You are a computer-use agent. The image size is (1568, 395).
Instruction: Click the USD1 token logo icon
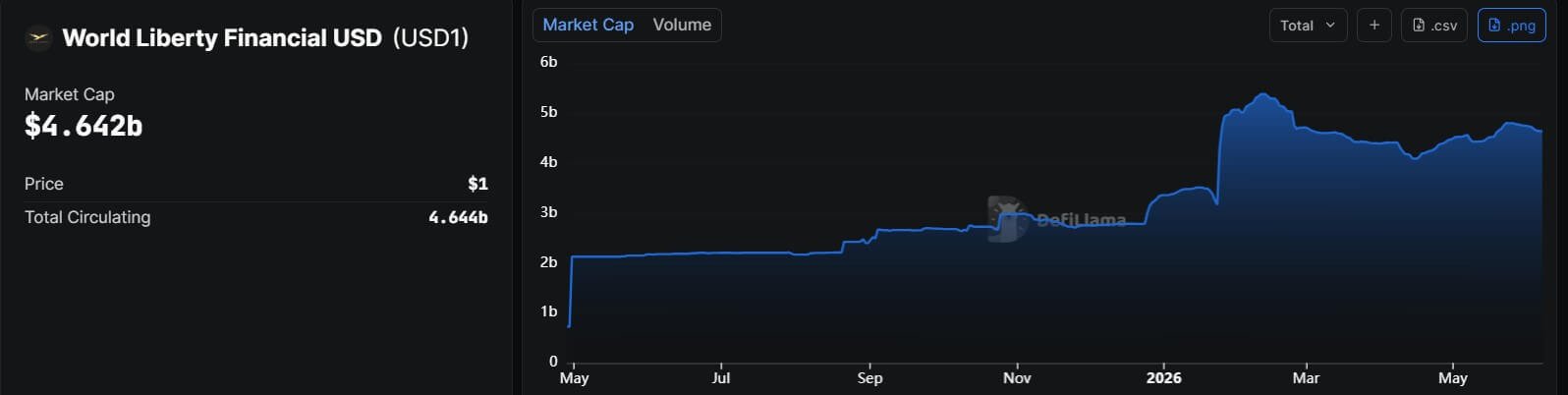38,37
